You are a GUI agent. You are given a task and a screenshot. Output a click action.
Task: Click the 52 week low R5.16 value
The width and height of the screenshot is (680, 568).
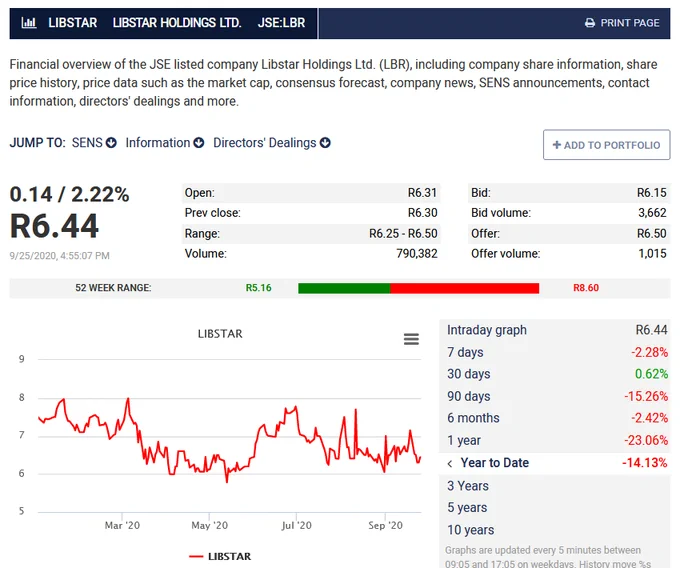tap(258, 288)
